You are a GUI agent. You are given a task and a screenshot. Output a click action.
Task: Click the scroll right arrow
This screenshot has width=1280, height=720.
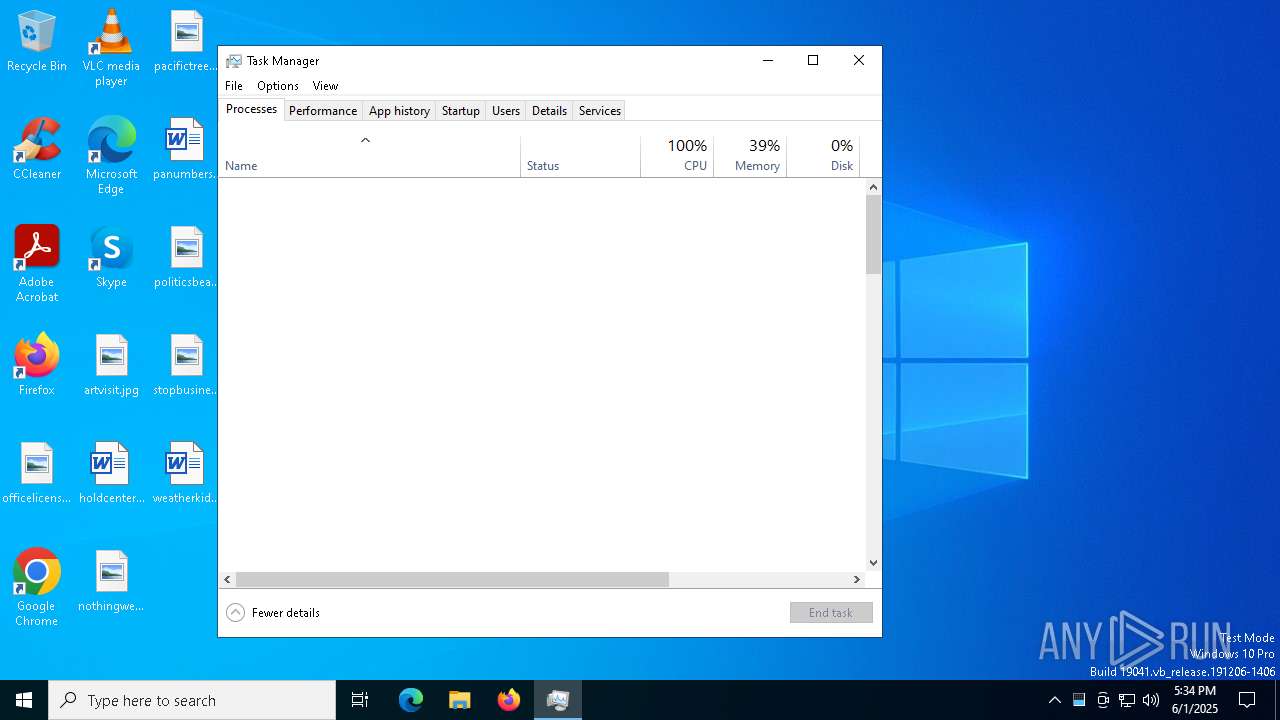click(x=857, y=579)
